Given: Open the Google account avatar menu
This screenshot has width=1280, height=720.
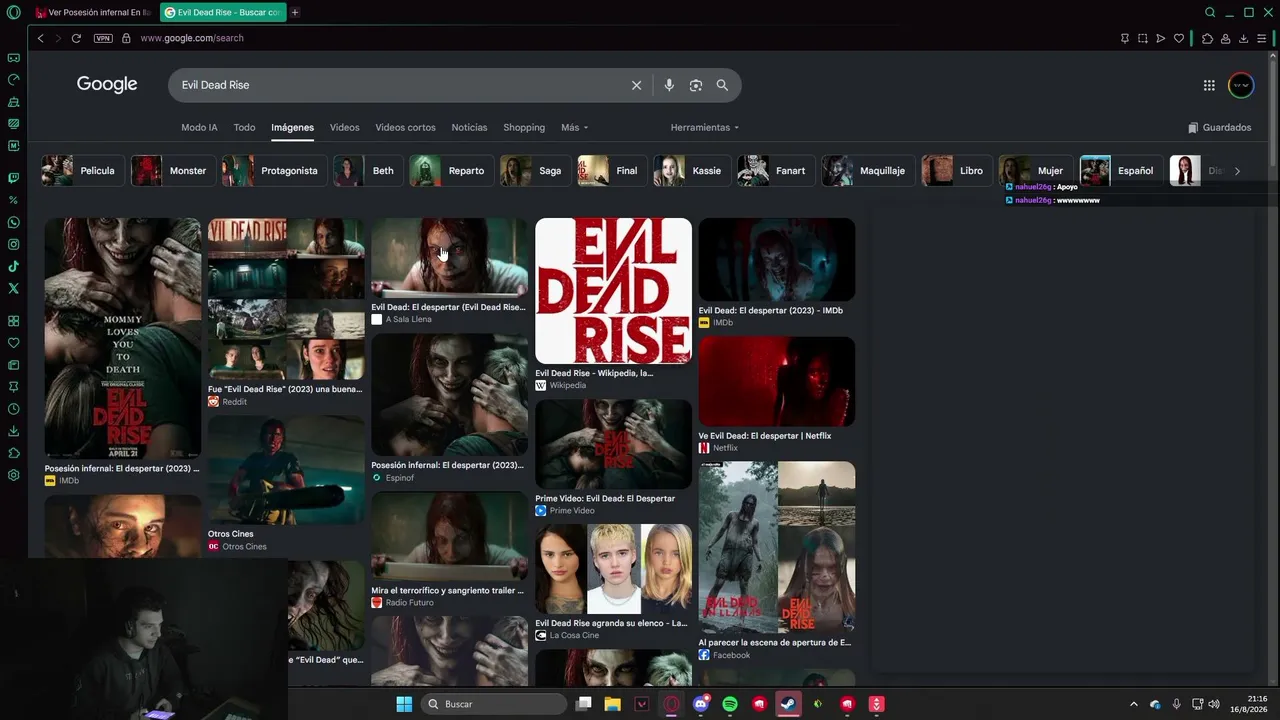Looking at the screenshot, I should [1241, 85].
